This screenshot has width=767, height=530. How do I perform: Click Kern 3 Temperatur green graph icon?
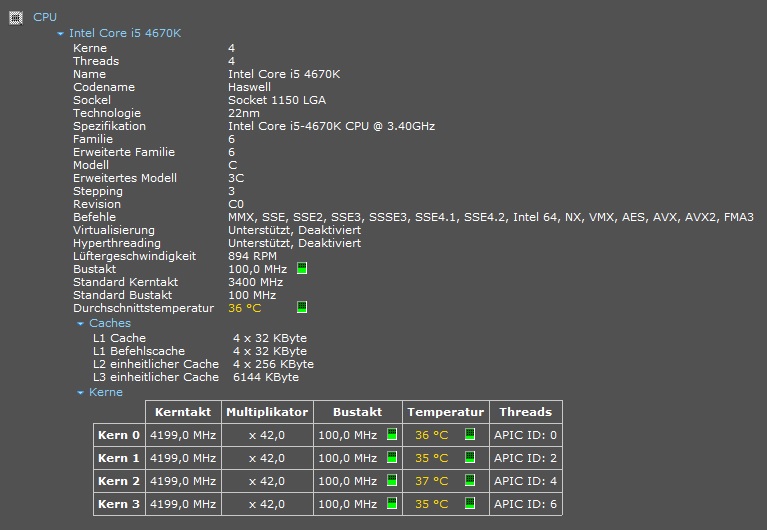click(470, 503)
